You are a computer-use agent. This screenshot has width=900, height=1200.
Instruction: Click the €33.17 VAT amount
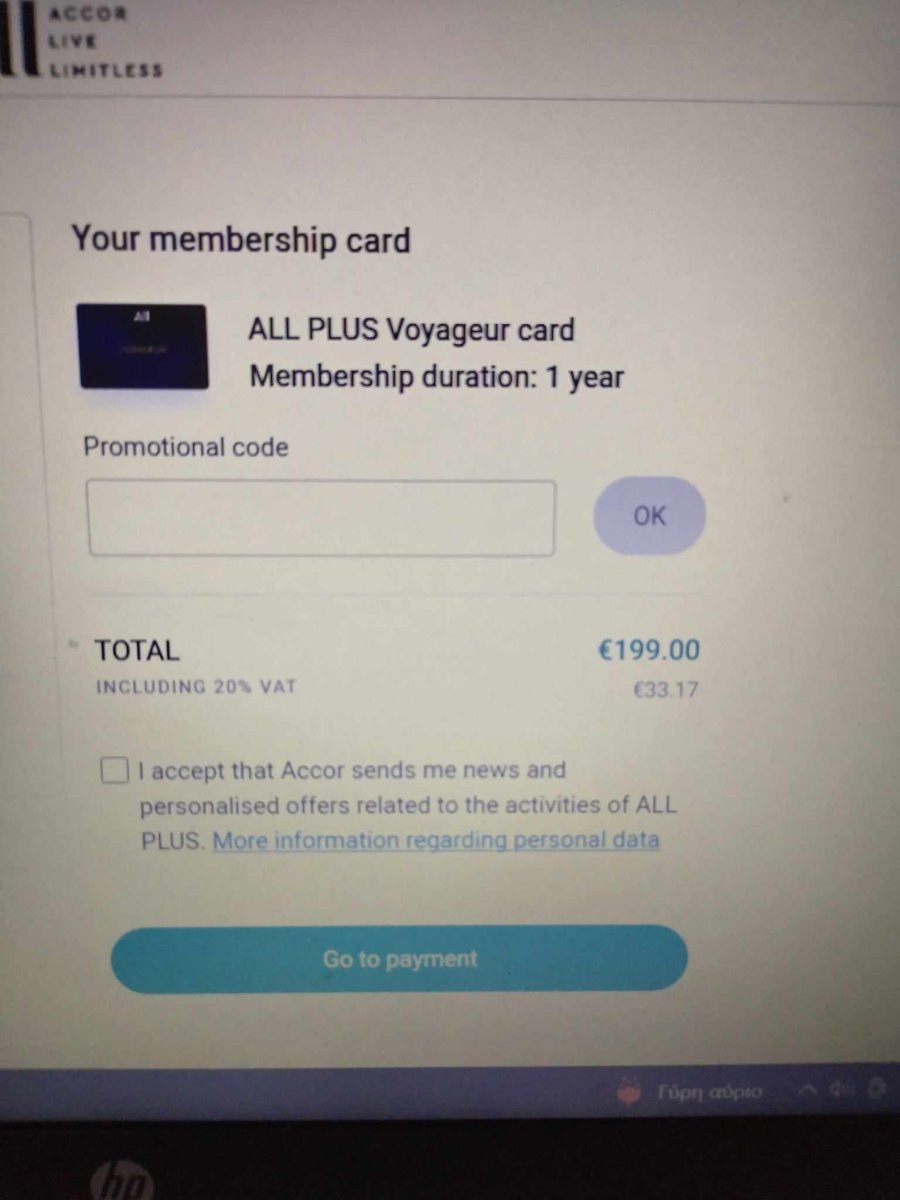click(x=665, y=689)
